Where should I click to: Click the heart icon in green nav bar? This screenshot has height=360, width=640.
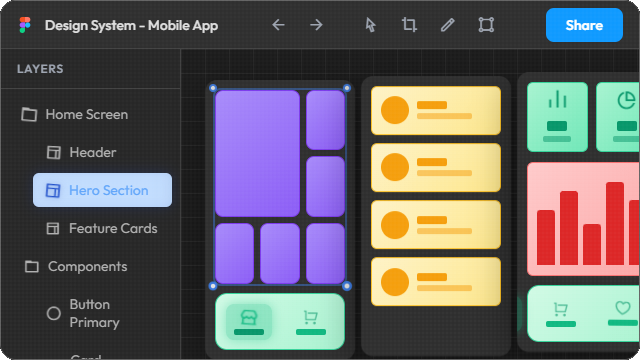tap(623, 308)
